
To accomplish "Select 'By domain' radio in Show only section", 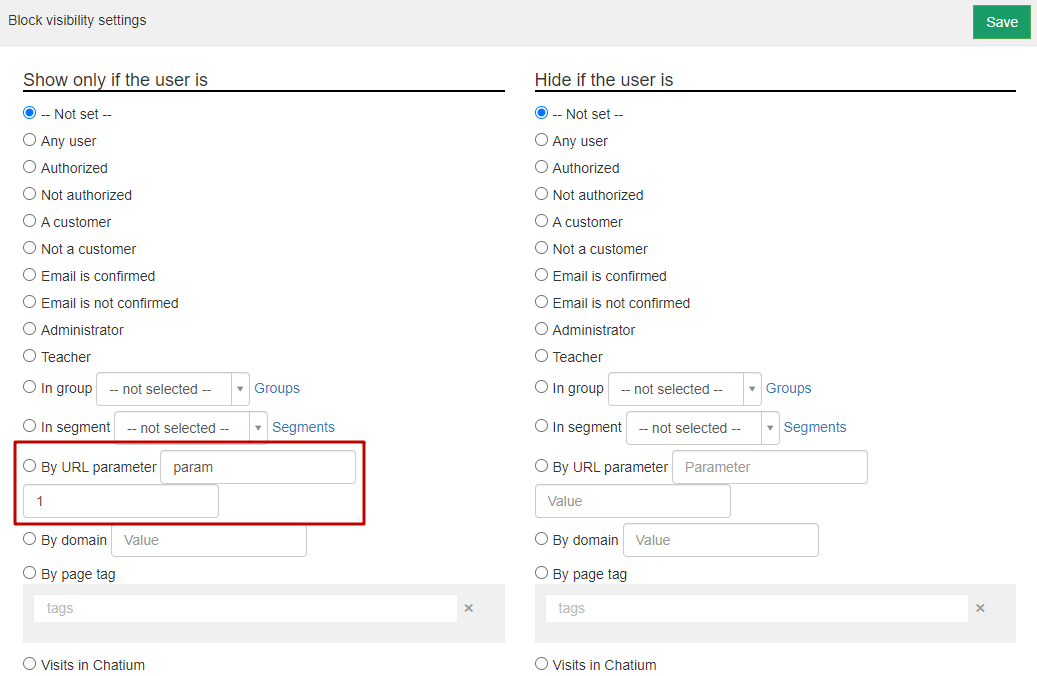I will (30, 539).
